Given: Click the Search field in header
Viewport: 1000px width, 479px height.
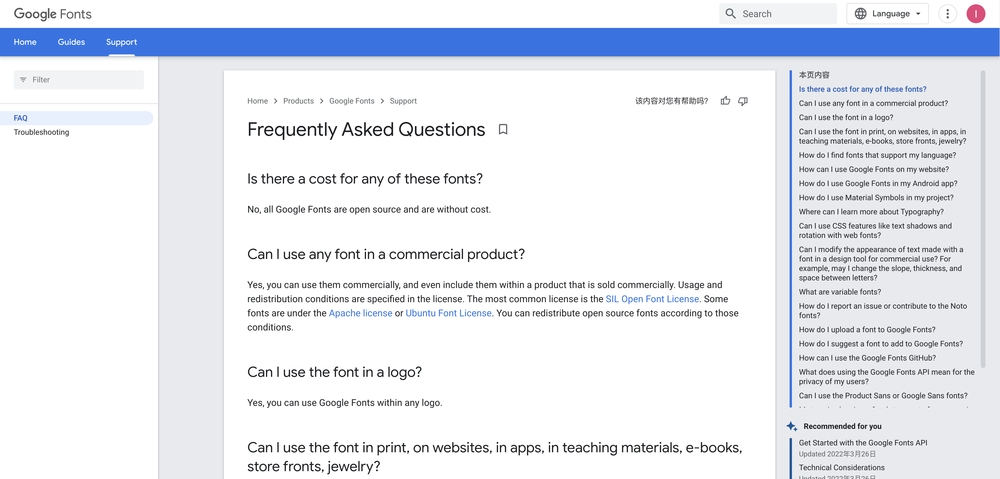Looking at the screenshot, I should tap(778, 13).
